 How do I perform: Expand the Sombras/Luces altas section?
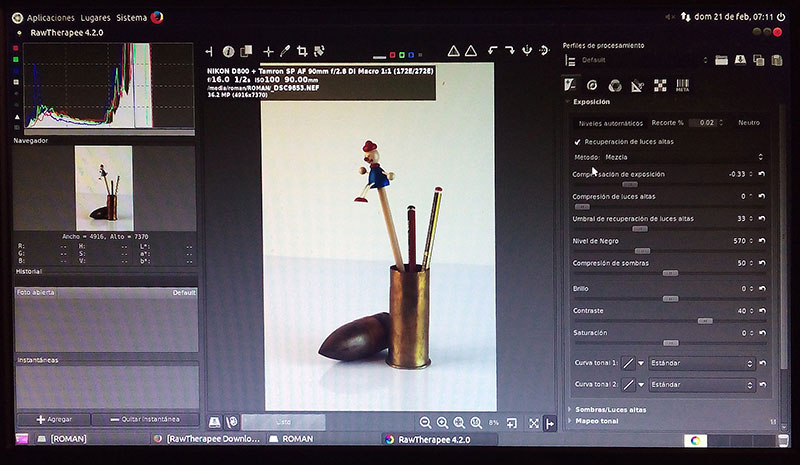point(610,409)
